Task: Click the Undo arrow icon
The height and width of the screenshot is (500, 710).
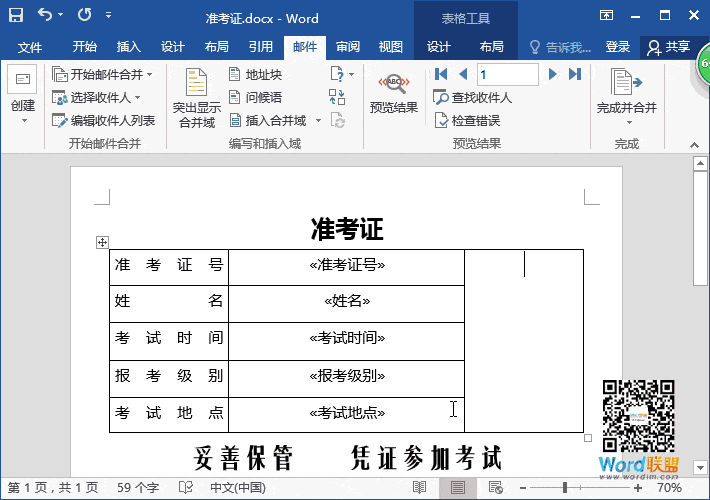Action: click(45, 16)
